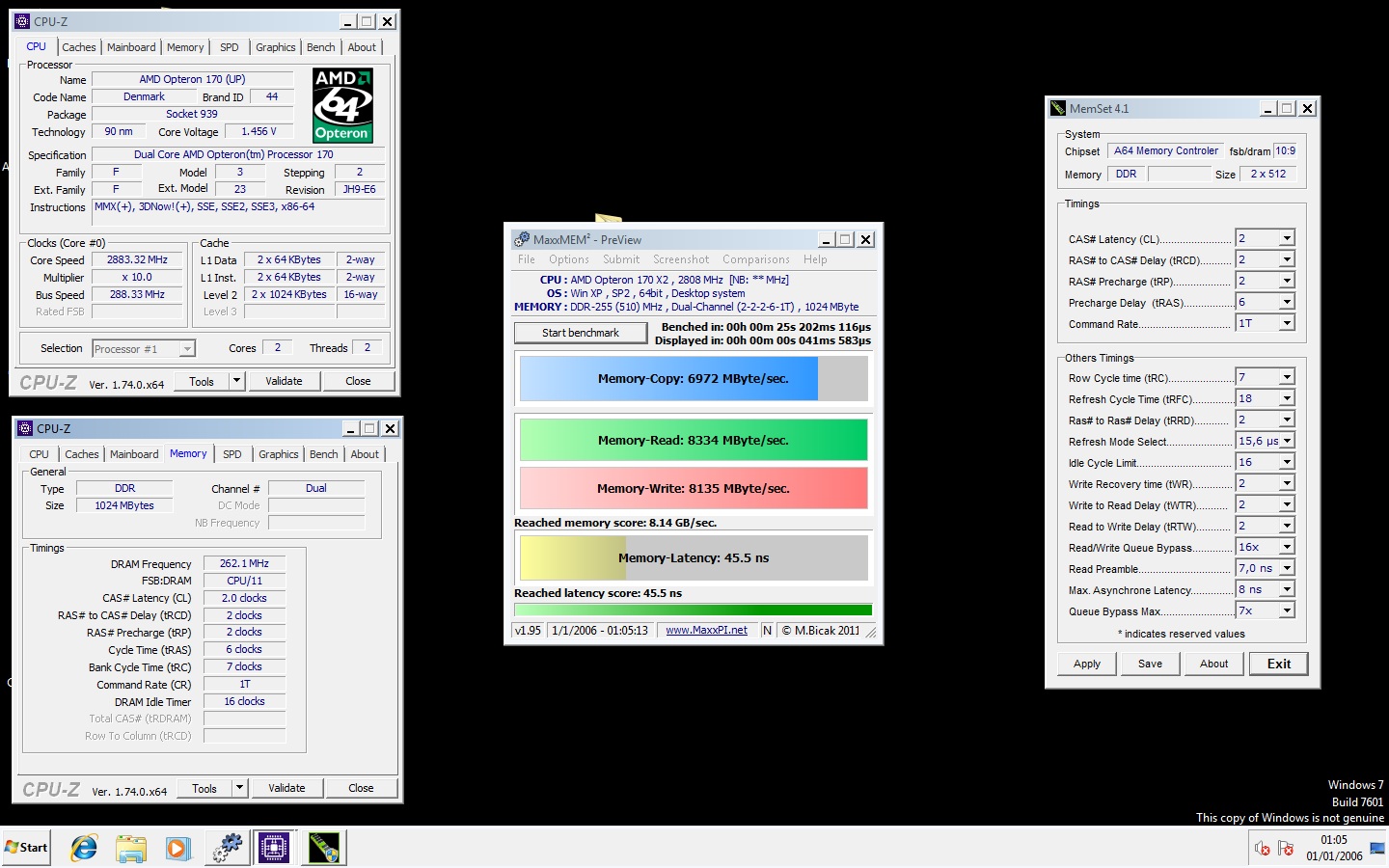This screenshot has height=868, width=1389.
Task: Open Tools arrow dropdown in CPU-Z Memory window
Action: pyautogui.click(x=239, y=788)
